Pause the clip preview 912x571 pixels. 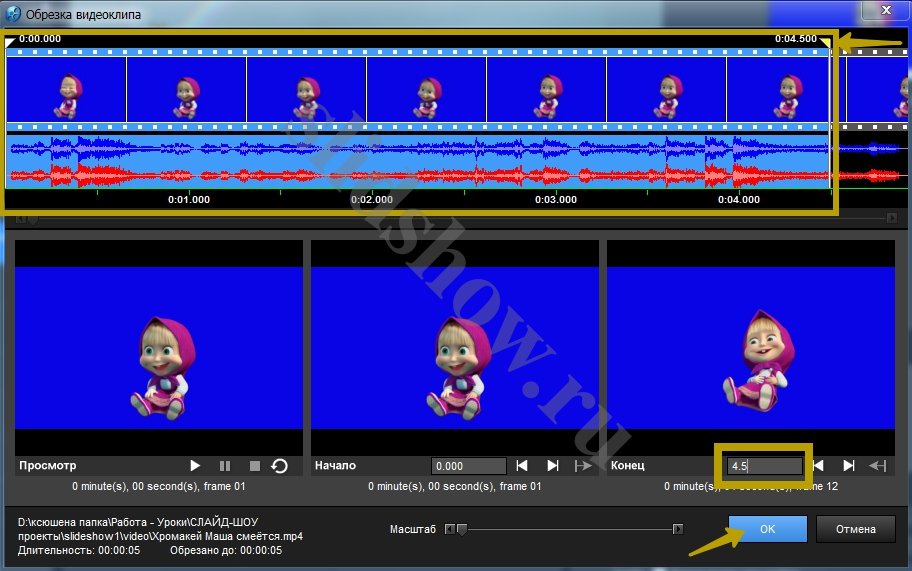click(225, 466)
